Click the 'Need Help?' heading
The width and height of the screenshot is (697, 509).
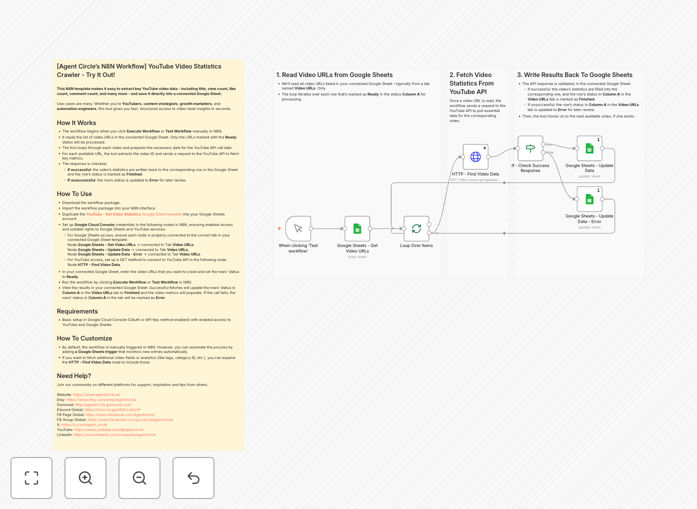[74, 376]
